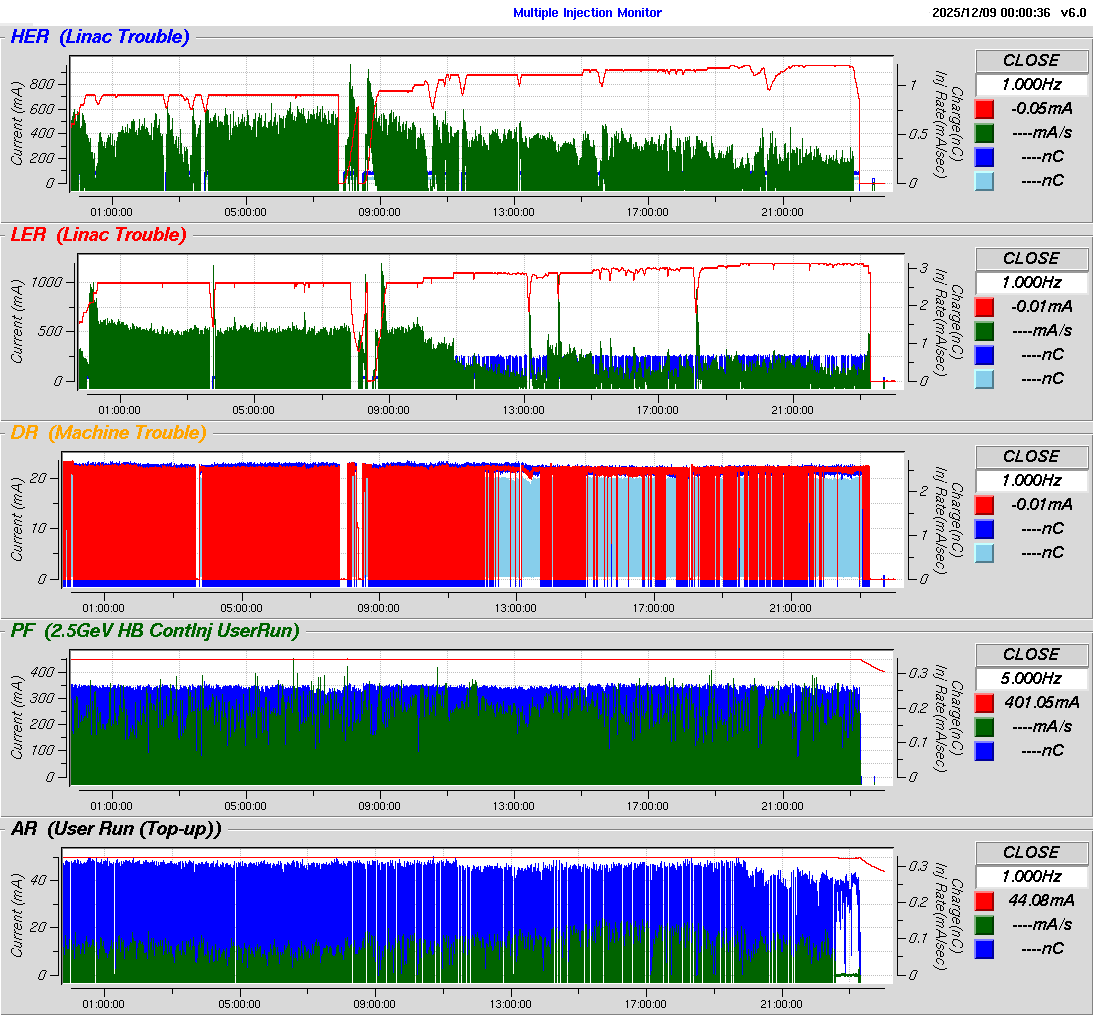The width and height of the screenshot is (1093, 1015).
Task: Select the 401.05mA current readout
Action: [x=1042, y=702]
